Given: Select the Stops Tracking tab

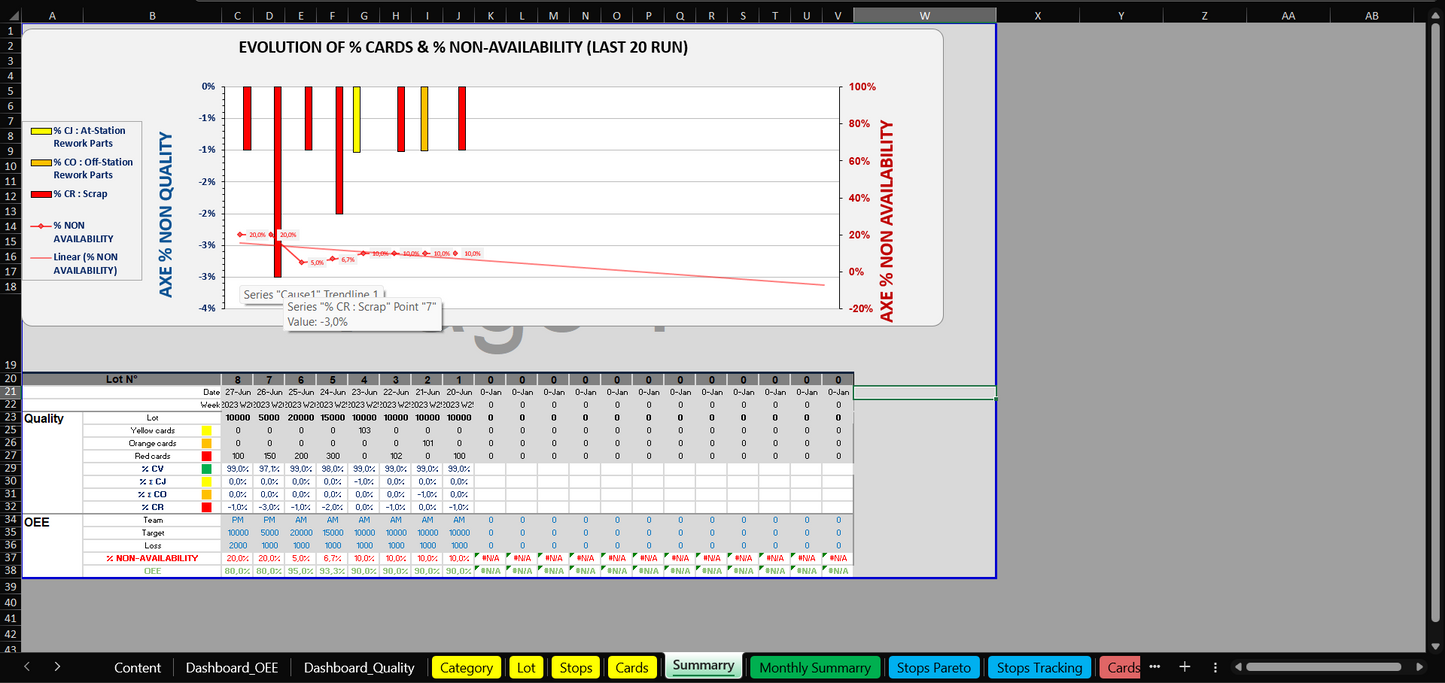Looking at the screenshot, I should (x=1039, y=668).
